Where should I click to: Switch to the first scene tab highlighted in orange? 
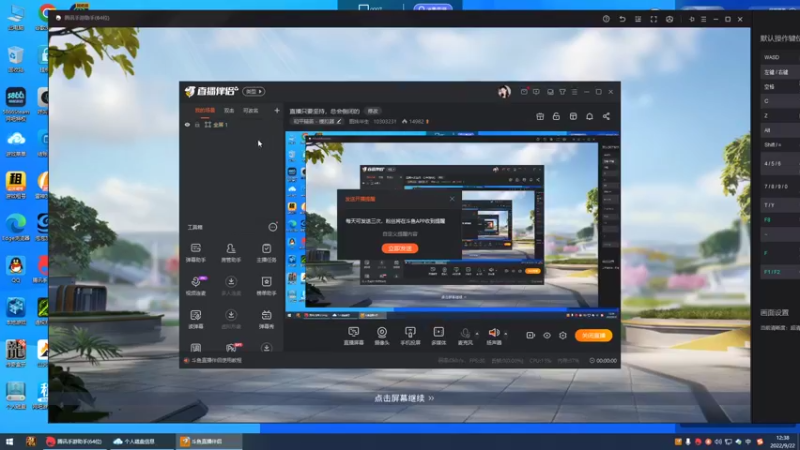pos(205,110)
